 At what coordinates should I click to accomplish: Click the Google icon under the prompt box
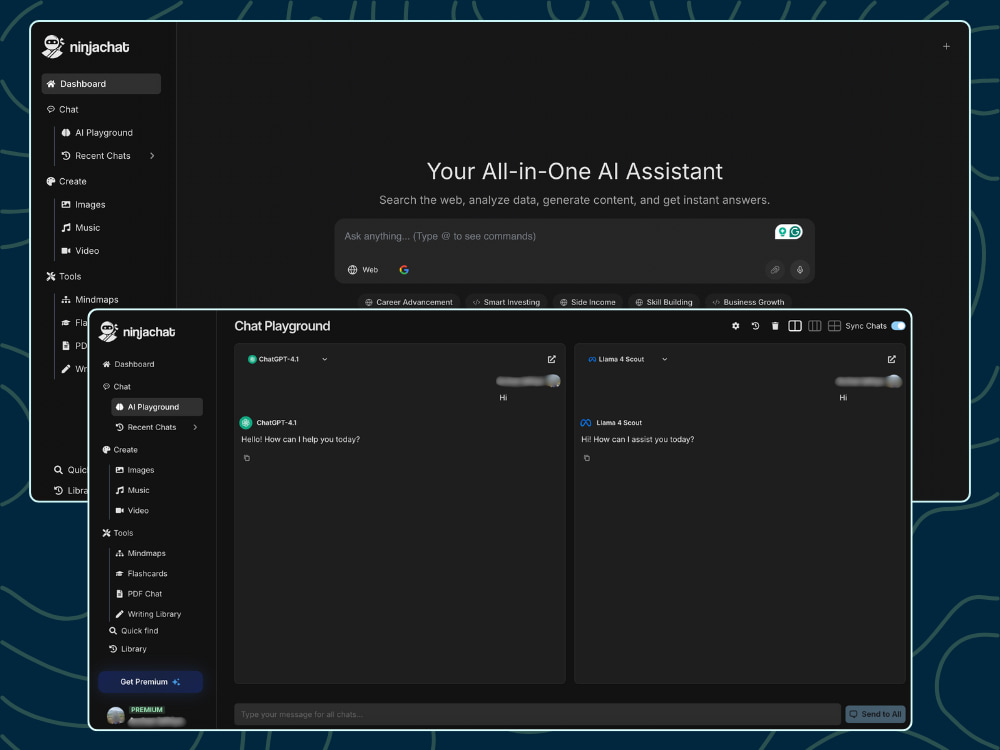pos(404,270)
